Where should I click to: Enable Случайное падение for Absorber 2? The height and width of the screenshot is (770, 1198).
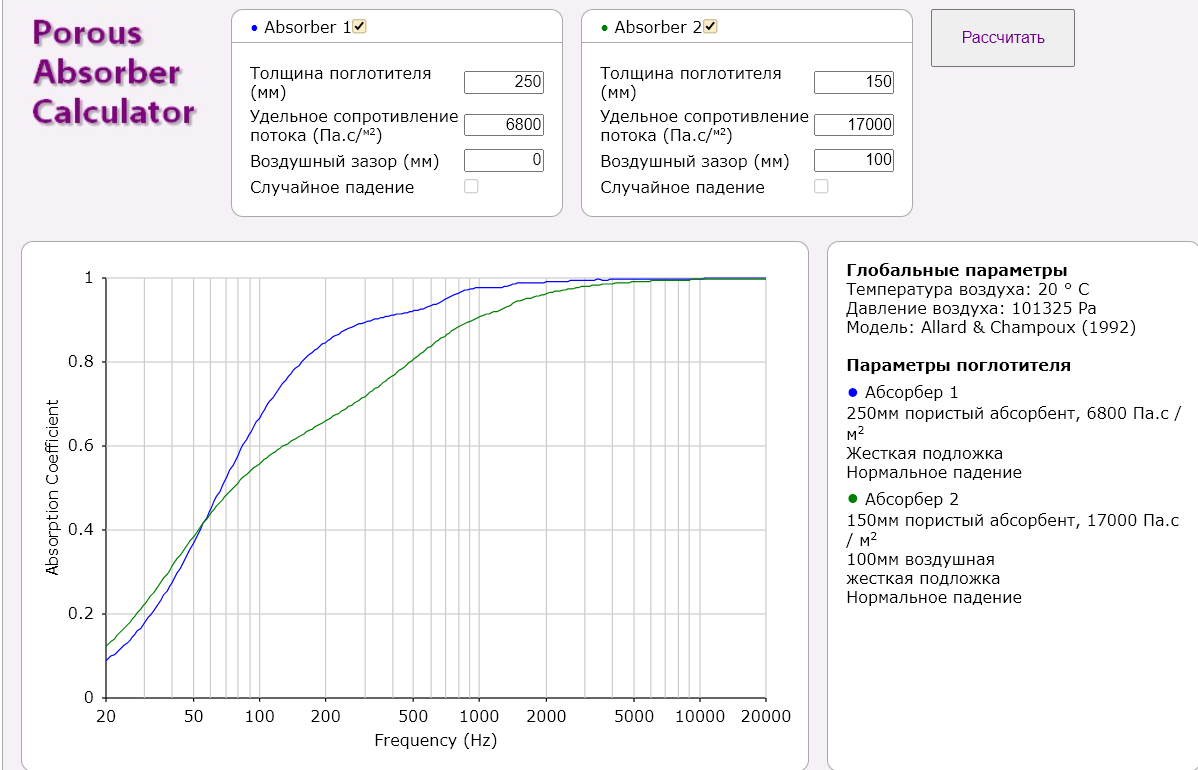821,186
